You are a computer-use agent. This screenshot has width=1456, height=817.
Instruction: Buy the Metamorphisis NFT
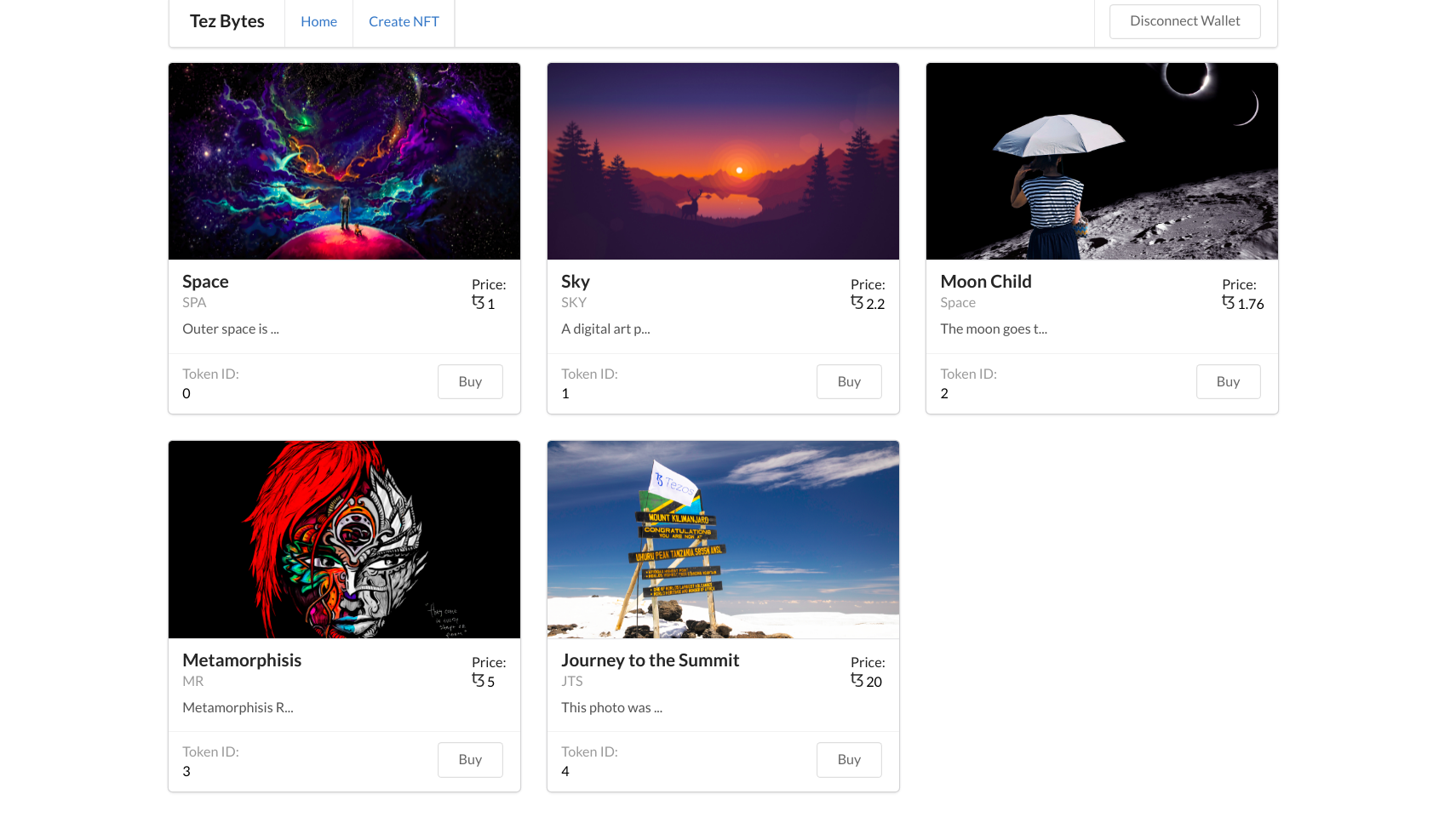coord(470,759)
